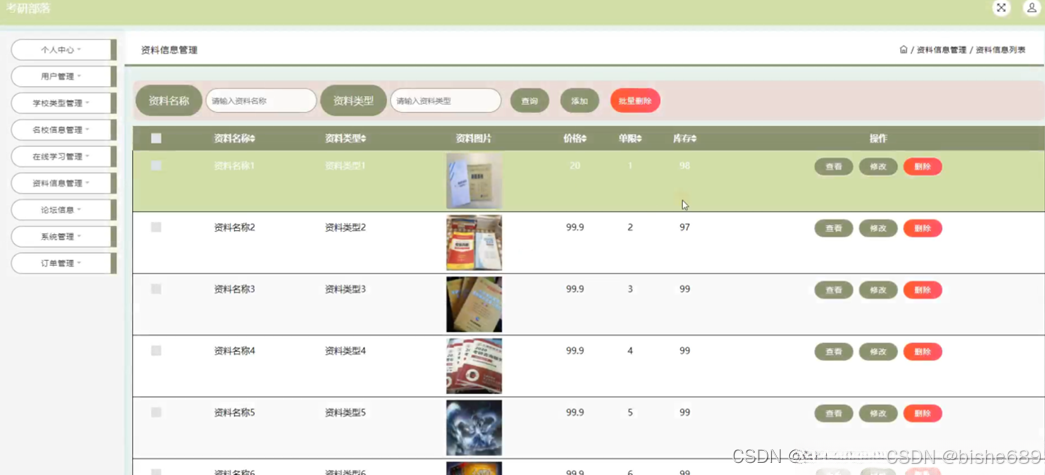Expand the 系统管理 sidebar menu

[x=64, y=236]
